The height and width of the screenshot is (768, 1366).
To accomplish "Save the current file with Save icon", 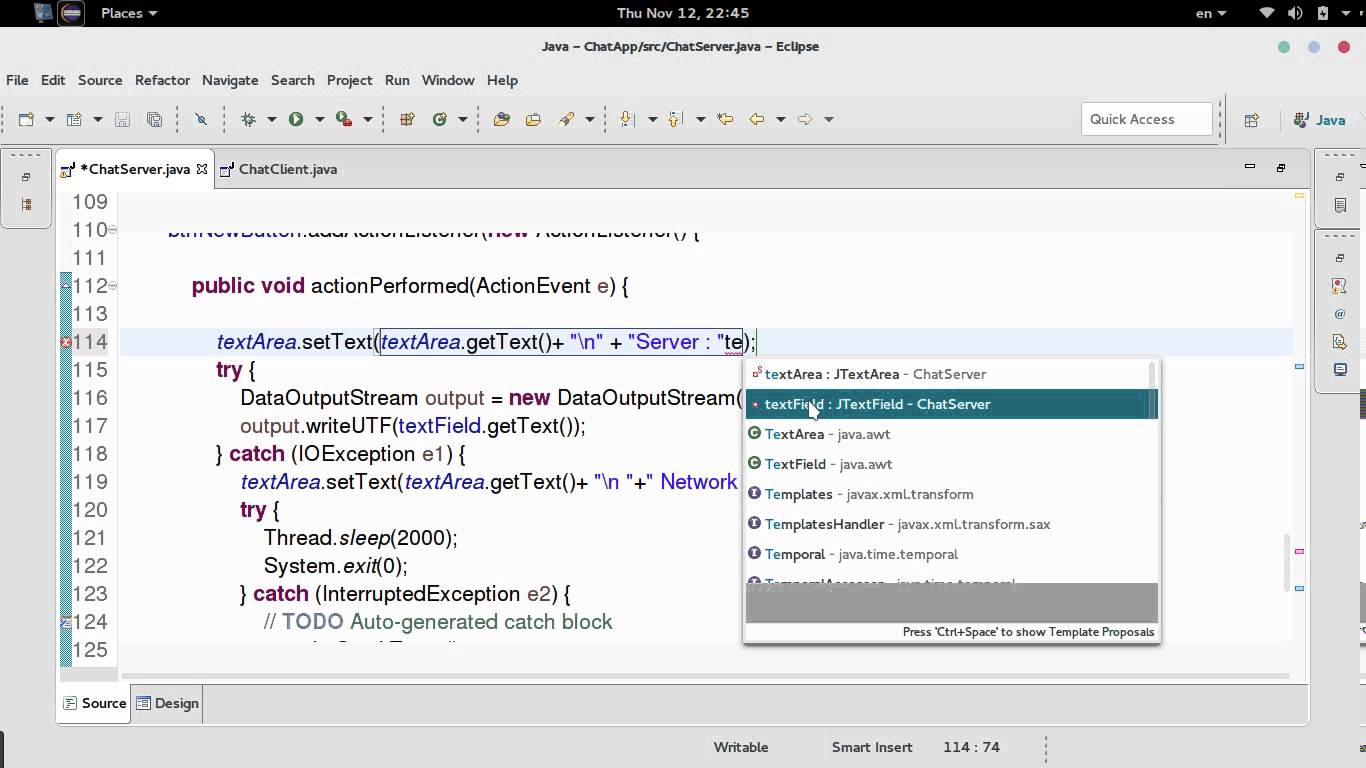I will (x=122, y=119).
